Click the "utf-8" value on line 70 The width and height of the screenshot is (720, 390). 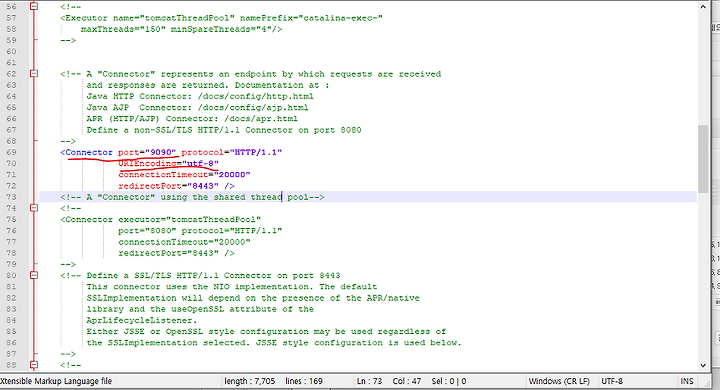201,164
